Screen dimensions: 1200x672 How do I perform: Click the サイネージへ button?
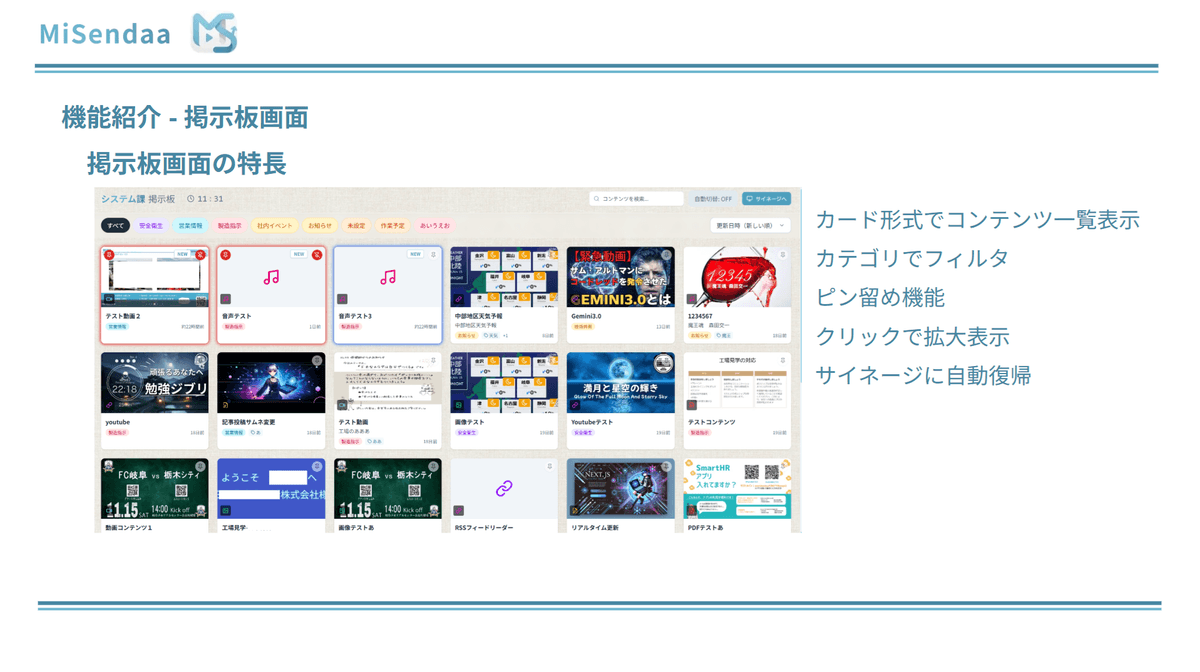point(767,199)
